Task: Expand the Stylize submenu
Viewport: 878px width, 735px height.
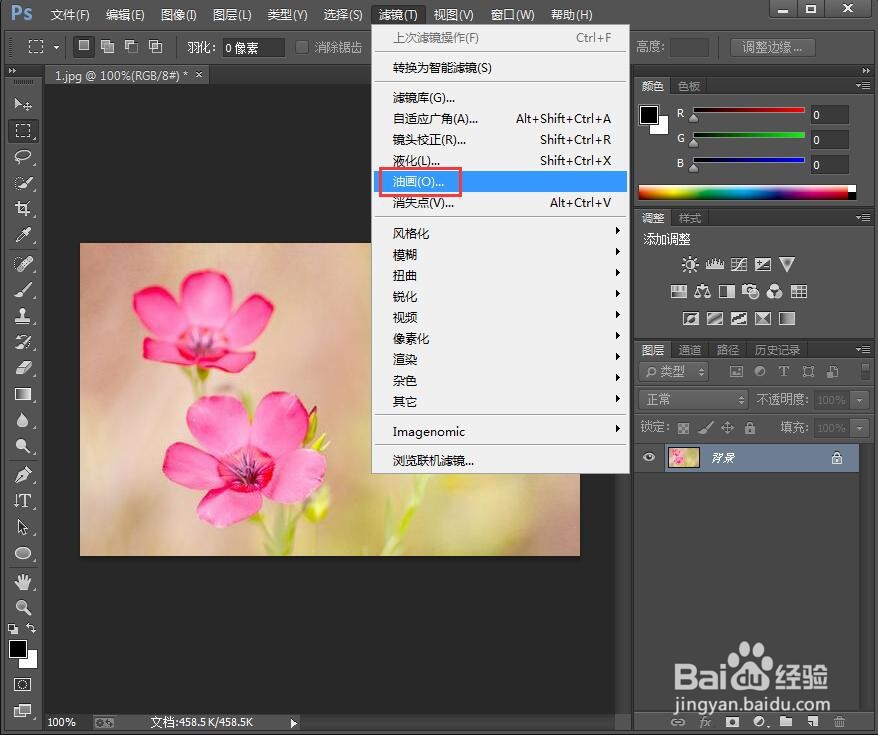Action: pos(501,233)
